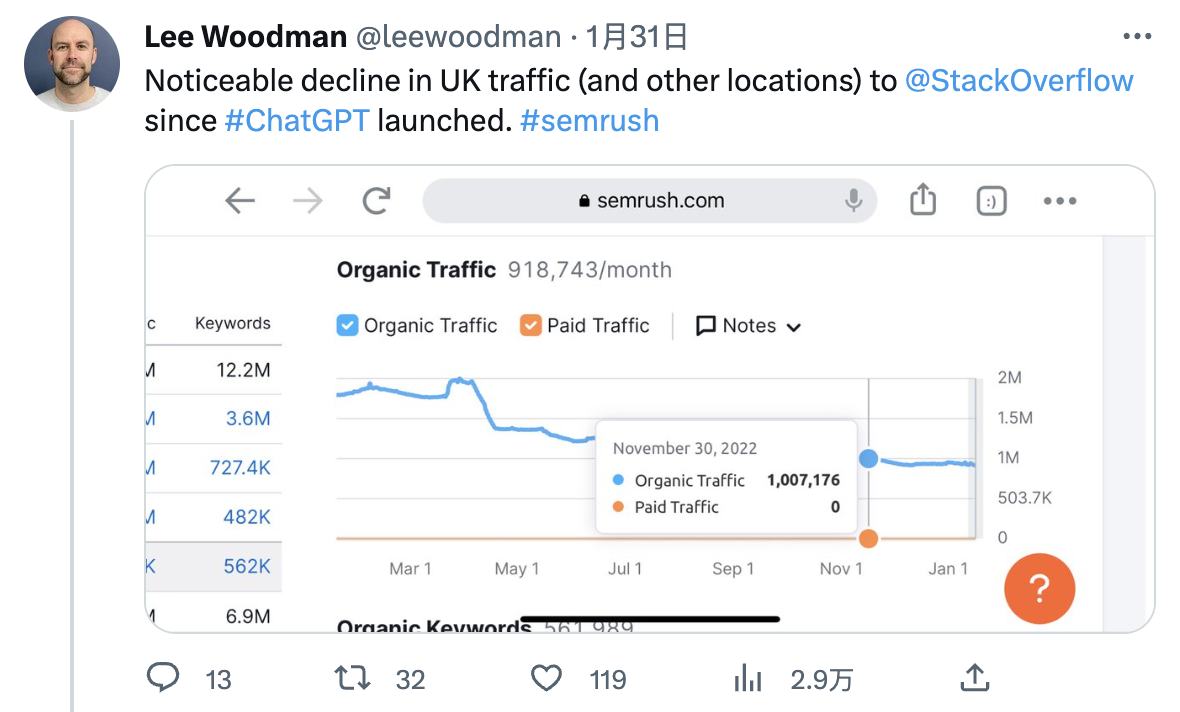
Task: Open tweet more options ellipsis
Action: click(1138, 37)
